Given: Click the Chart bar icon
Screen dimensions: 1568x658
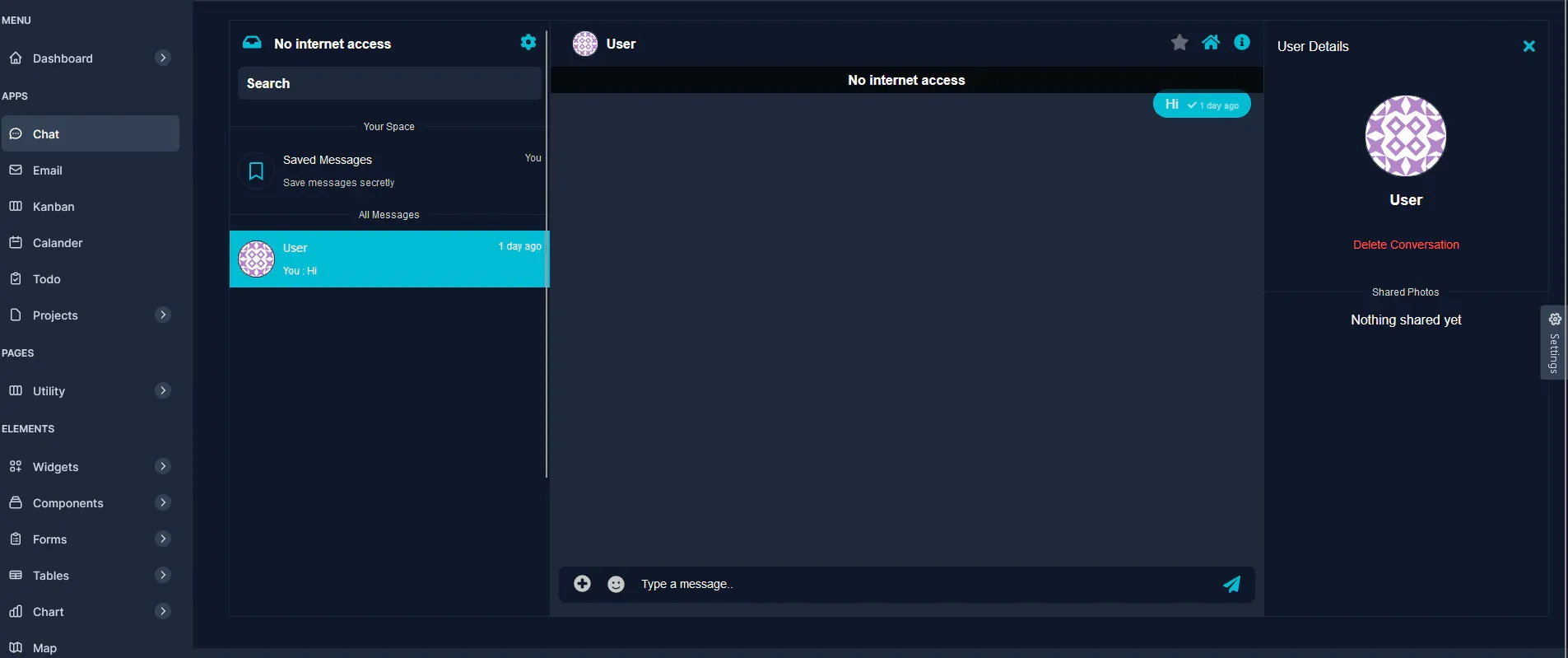Looking at the screenshot, I should point(16,611).
